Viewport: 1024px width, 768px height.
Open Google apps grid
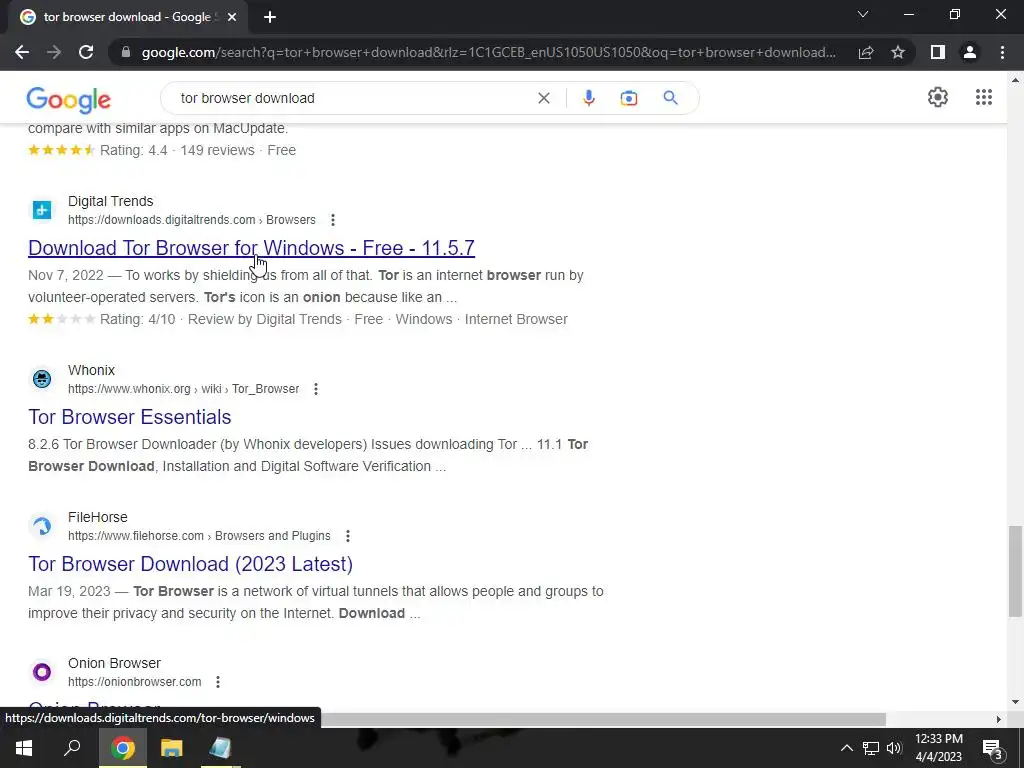click(984, 97)
